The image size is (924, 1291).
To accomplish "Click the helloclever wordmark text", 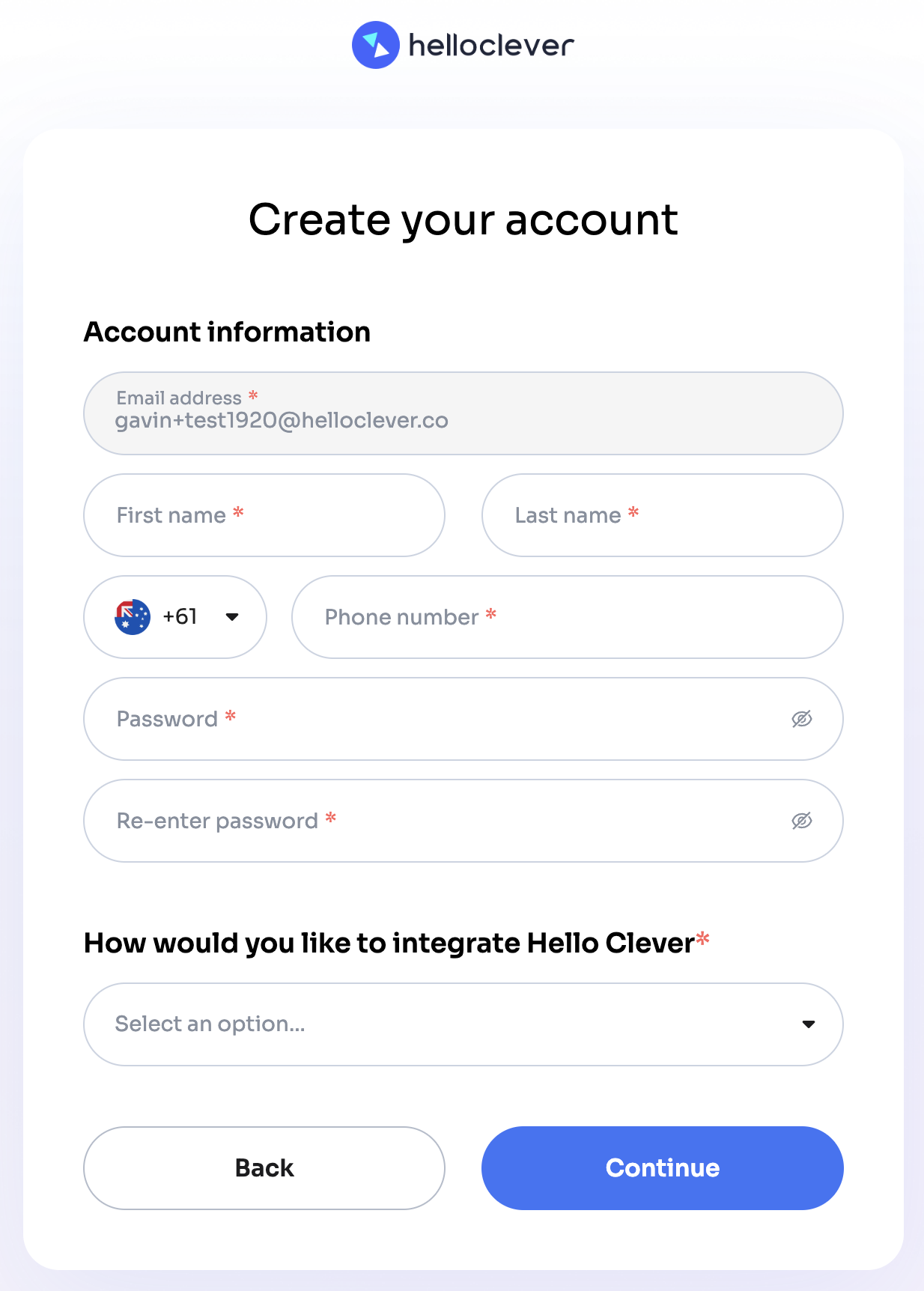I will 491,46.
